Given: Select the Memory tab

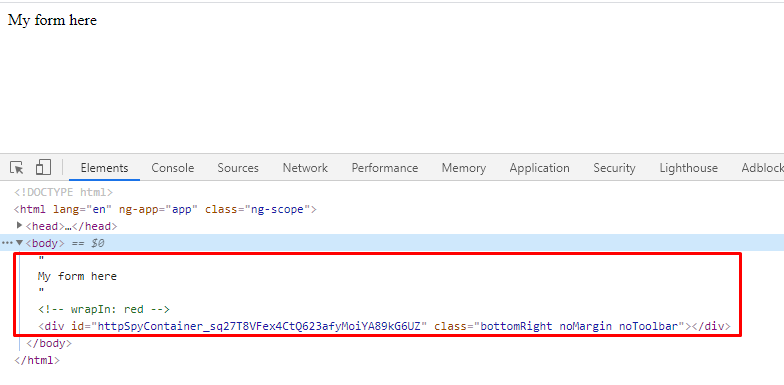Looking at the screenshot, I should coord(464,168).
